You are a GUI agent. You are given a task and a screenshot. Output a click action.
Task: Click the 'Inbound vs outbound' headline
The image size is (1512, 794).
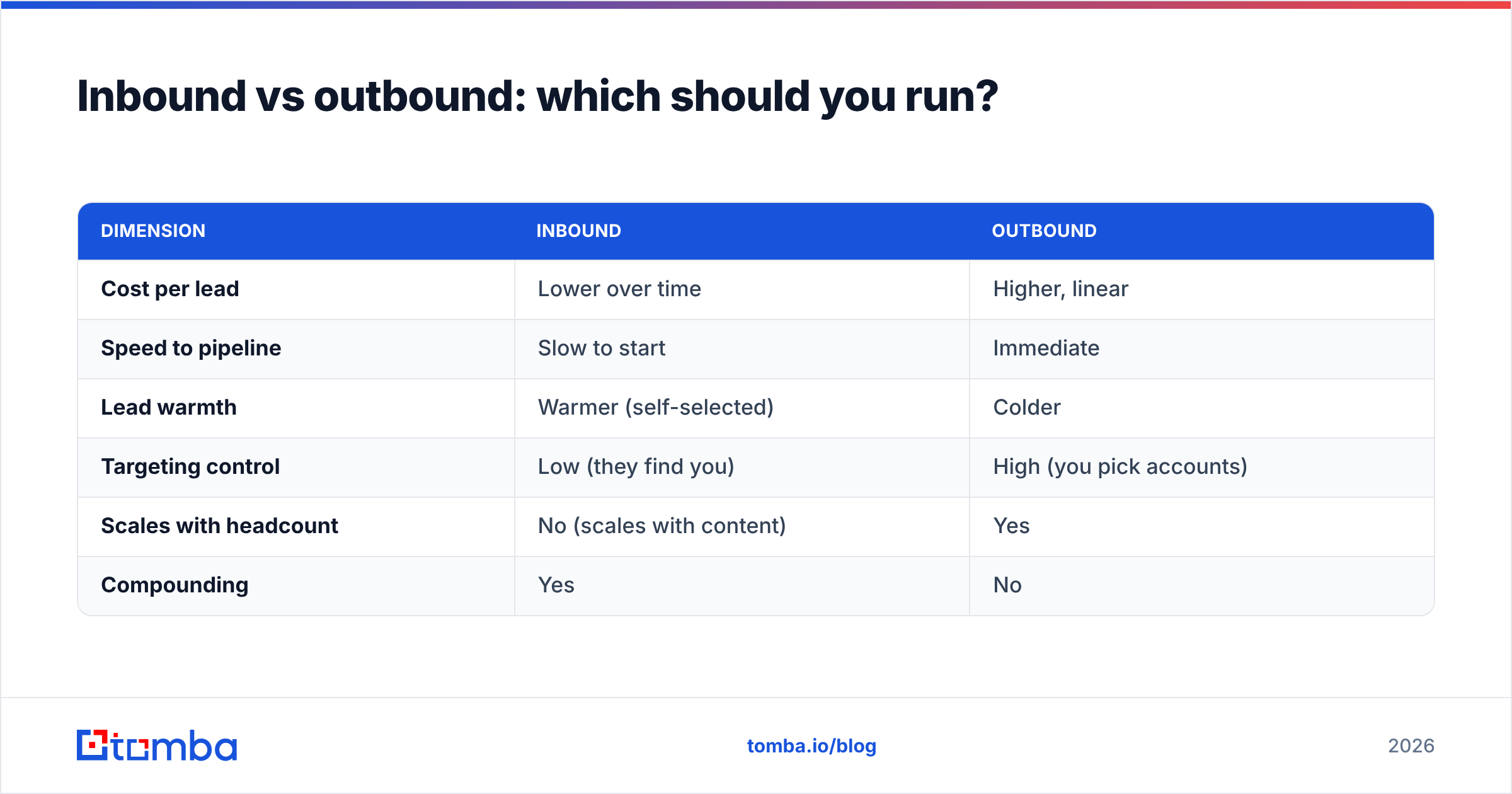pyautogui.click(x=537, y=96)
